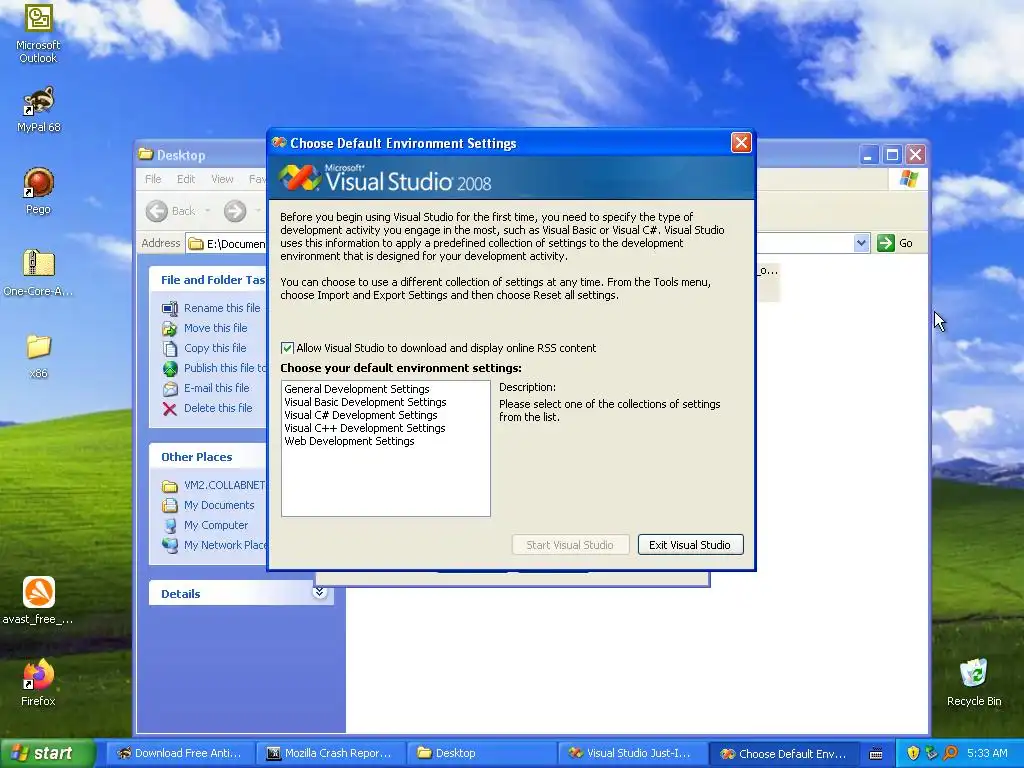Screen dimensions: 1024x768
Task: Switch to Mozilla Crash Reporter taskbar item
Action: click(x=331, y=754)
